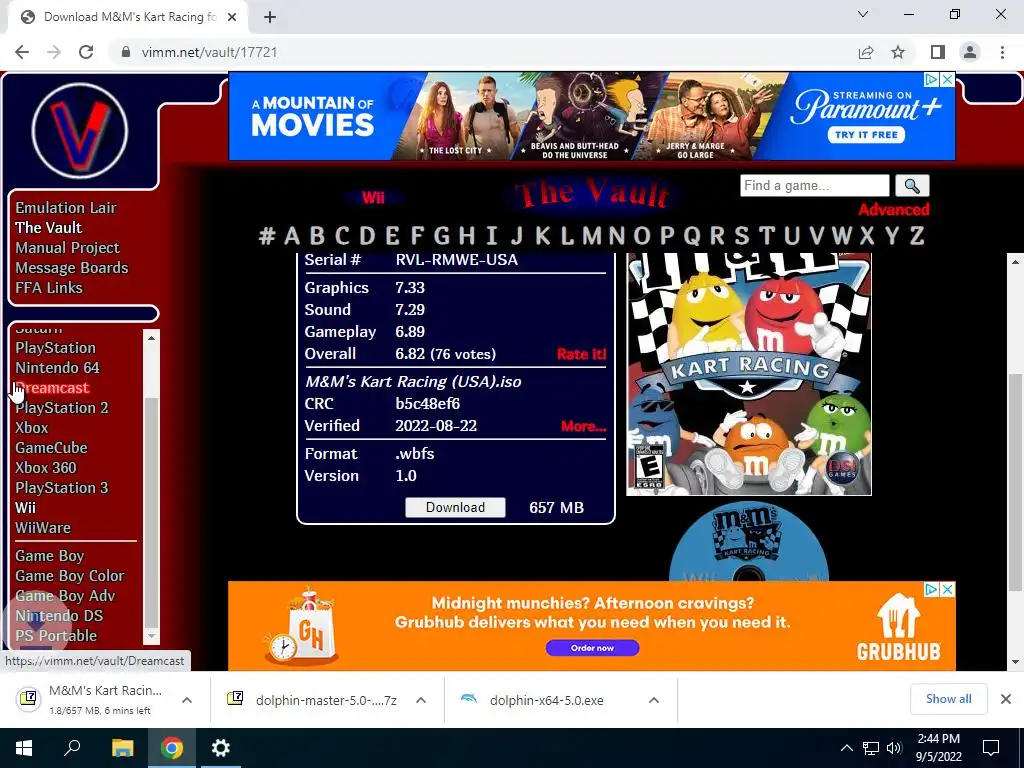Open The Vault sidebar link
This screenshot has width=1024, height=768.
point(49,227)
